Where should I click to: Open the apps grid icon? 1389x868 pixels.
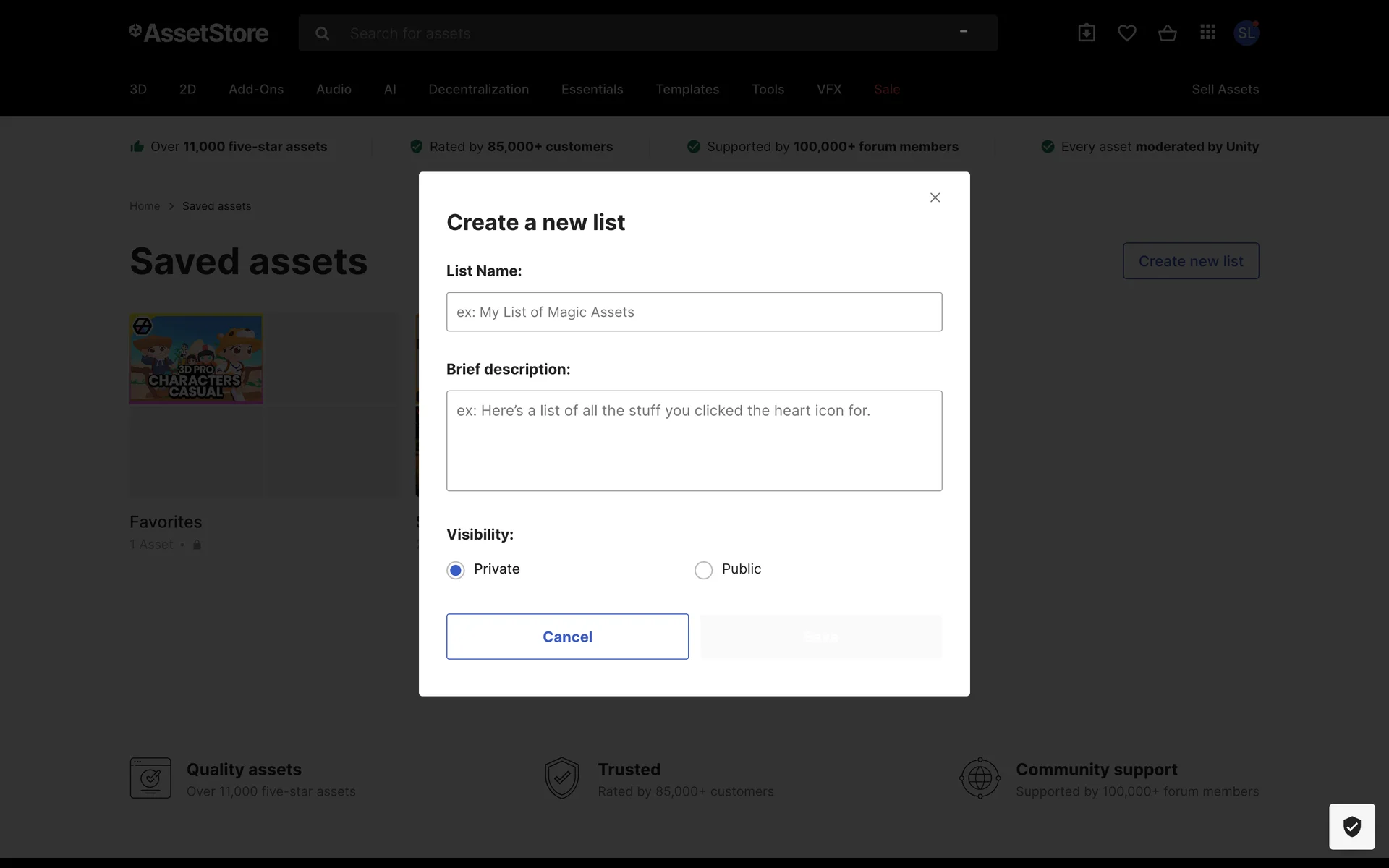pyautogui.click(x=1207, y=33)
